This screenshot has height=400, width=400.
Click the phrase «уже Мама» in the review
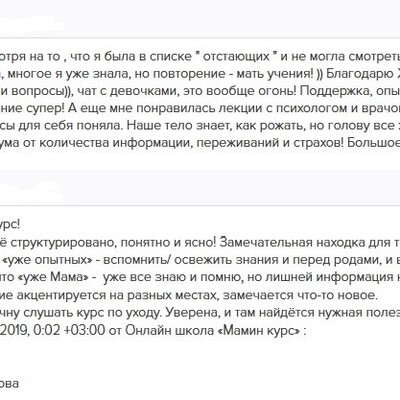[x=55, y=277]
